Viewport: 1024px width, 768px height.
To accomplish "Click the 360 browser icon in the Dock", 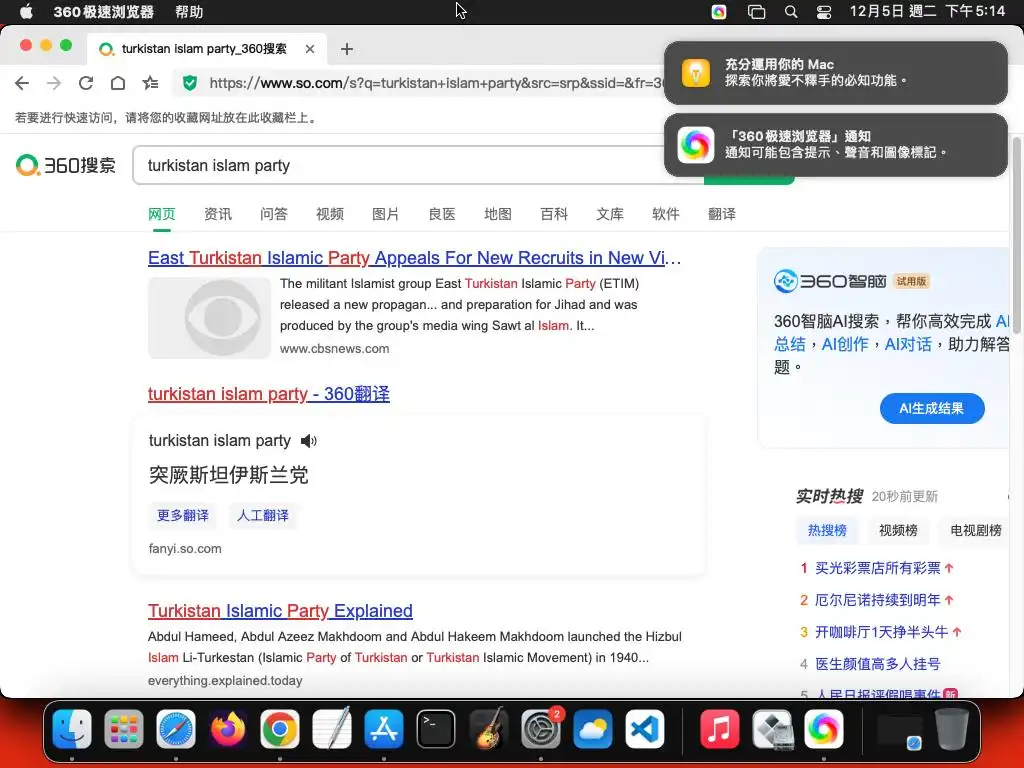I will [x=824, y=729].
